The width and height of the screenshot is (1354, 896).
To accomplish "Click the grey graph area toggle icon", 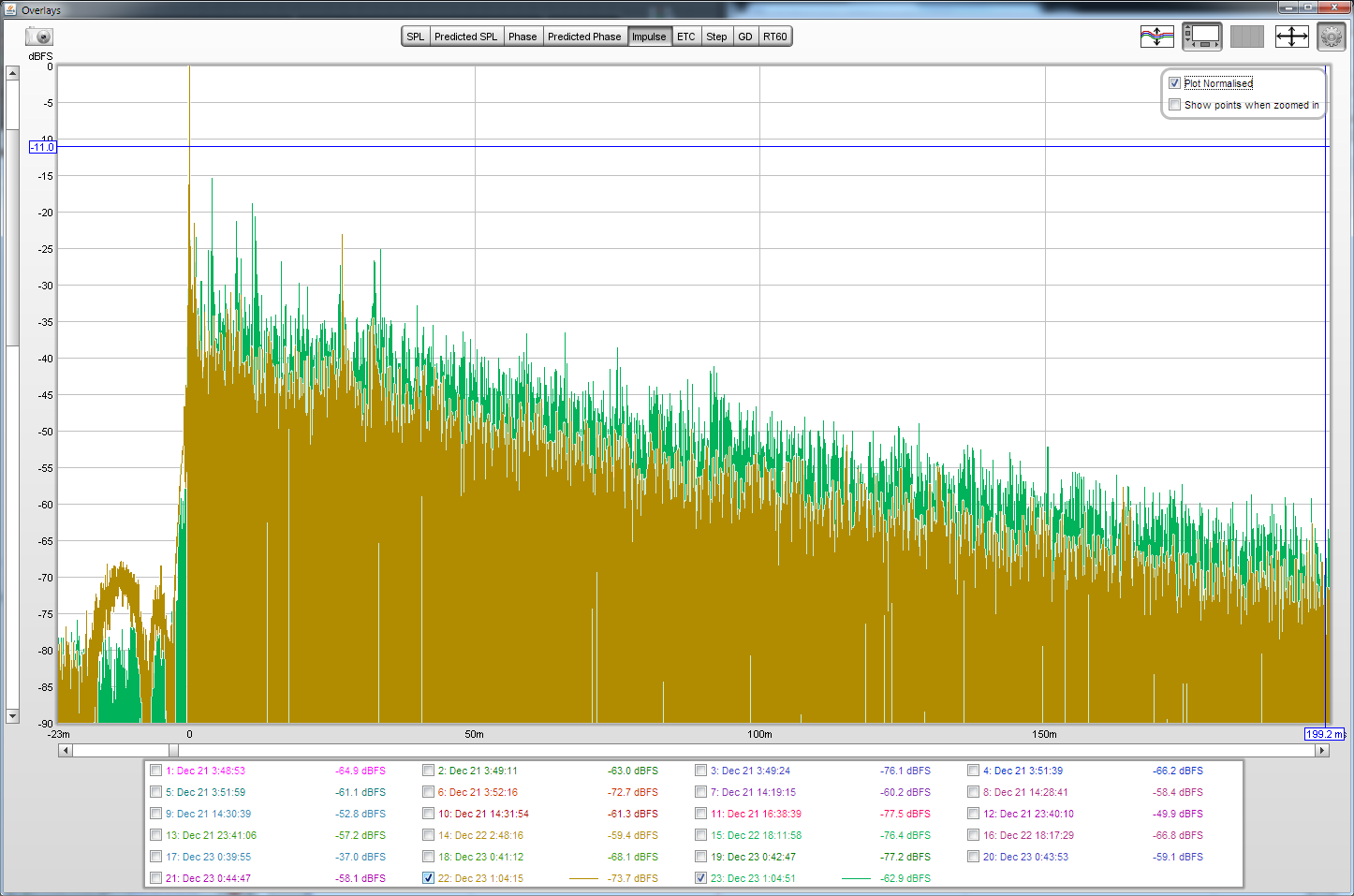I will [x=1247, y=37].
